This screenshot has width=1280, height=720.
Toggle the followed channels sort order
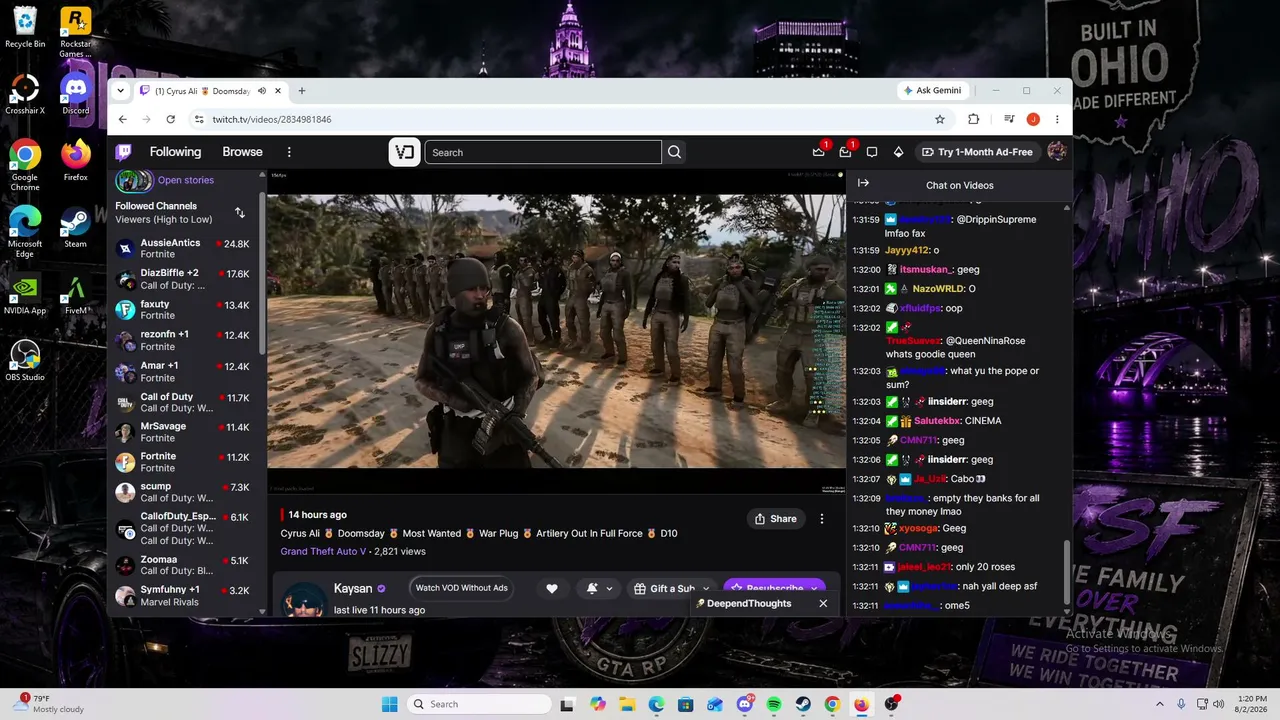240,212
